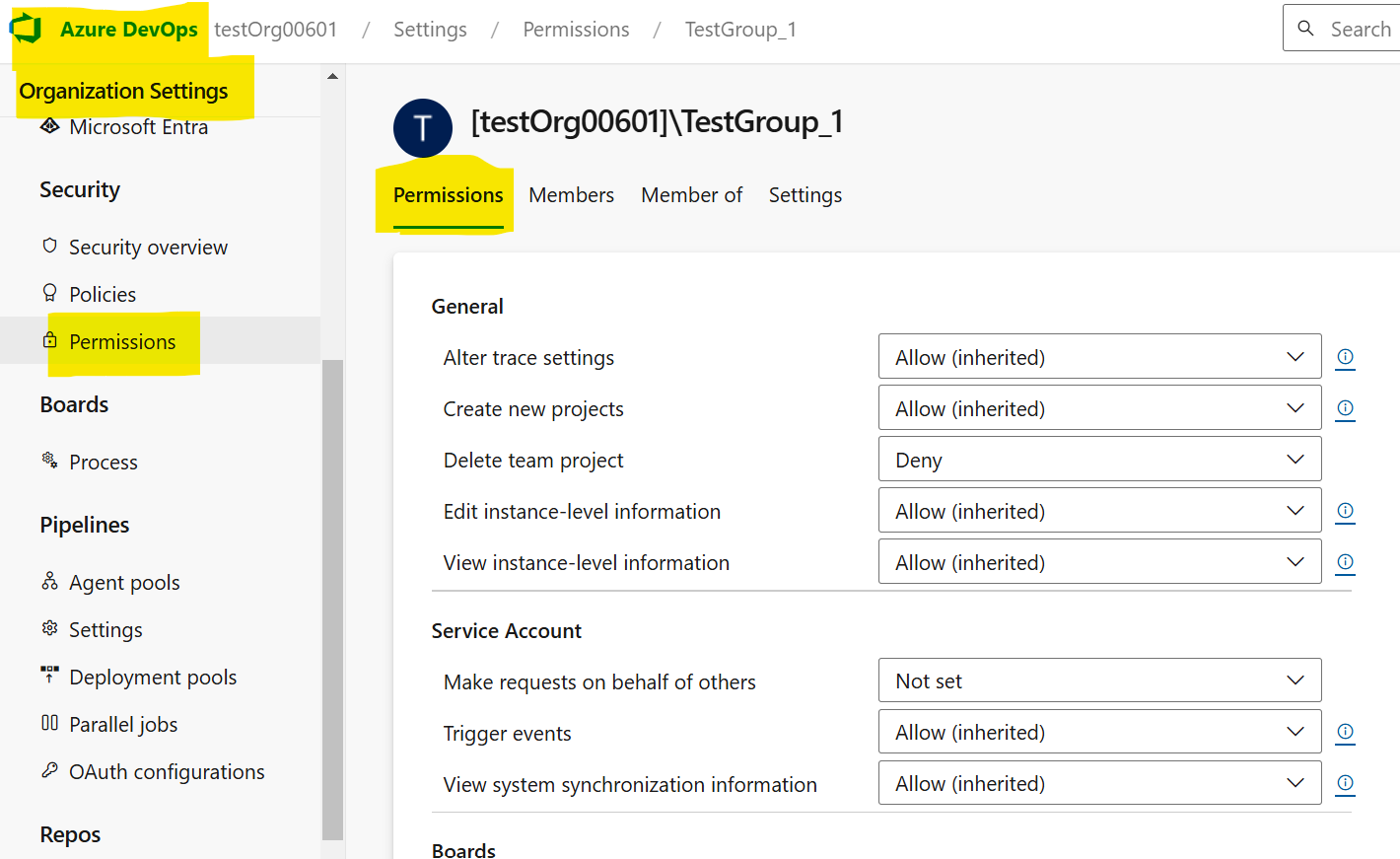Image resolution: width=1400 pixels, height=859 pixels.
Task: Open info icon for Alter trace settings
Action: pos(1345,357)
